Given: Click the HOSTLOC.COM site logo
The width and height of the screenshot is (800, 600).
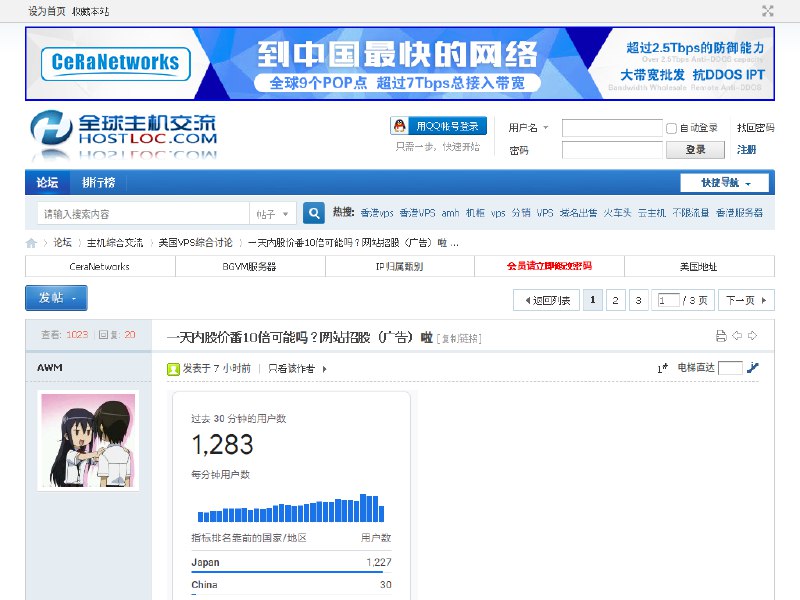Looking at the screenshot, I should tap(125, 133).
